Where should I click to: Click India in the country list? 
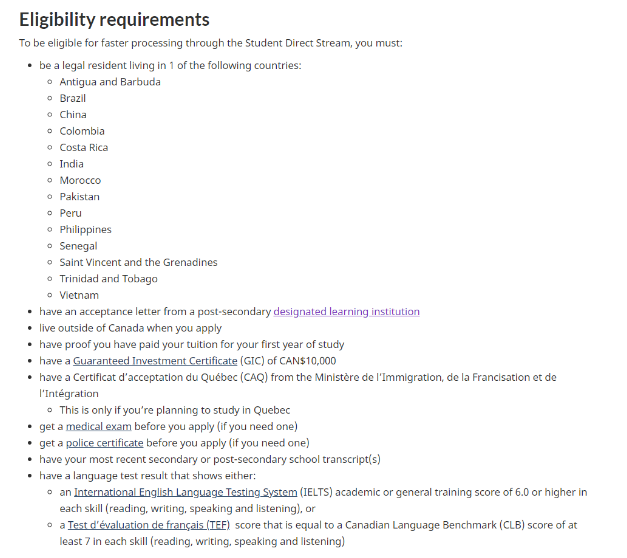72,164
